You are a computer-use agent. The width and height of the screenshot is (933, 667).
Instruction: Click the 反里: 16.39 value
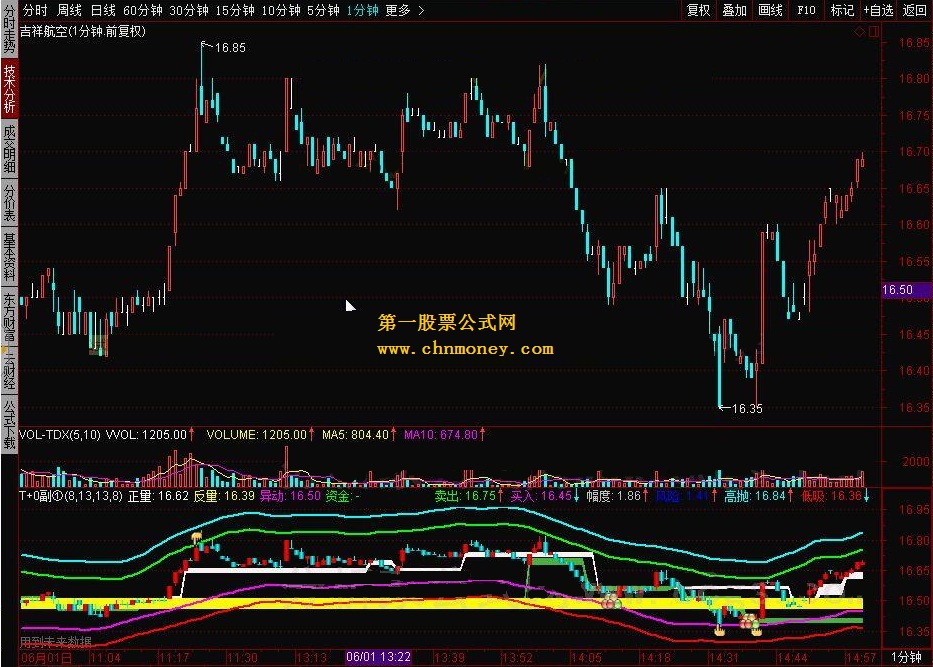[224, 496]
